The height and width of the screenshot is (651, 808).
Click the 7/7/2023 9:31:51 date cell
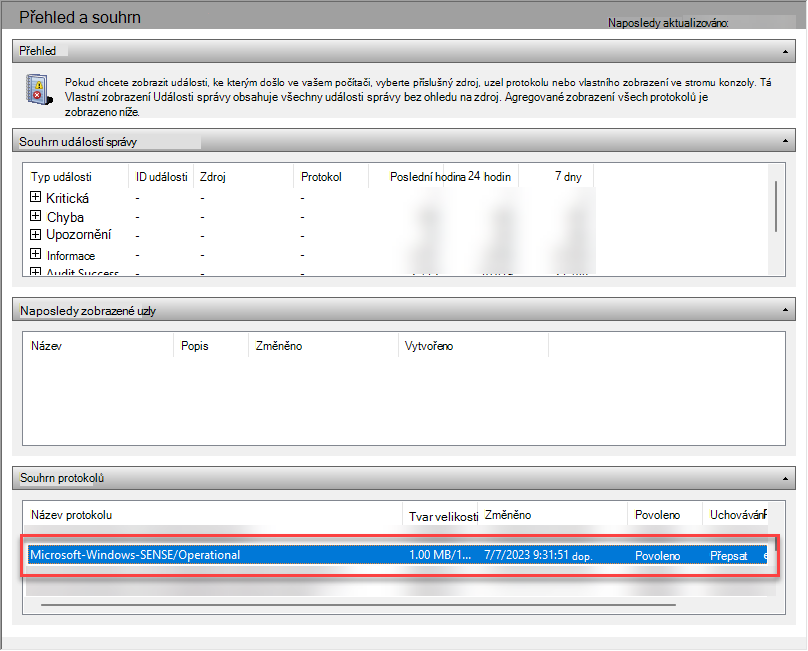pyautogui.click(x=538, y=555)
